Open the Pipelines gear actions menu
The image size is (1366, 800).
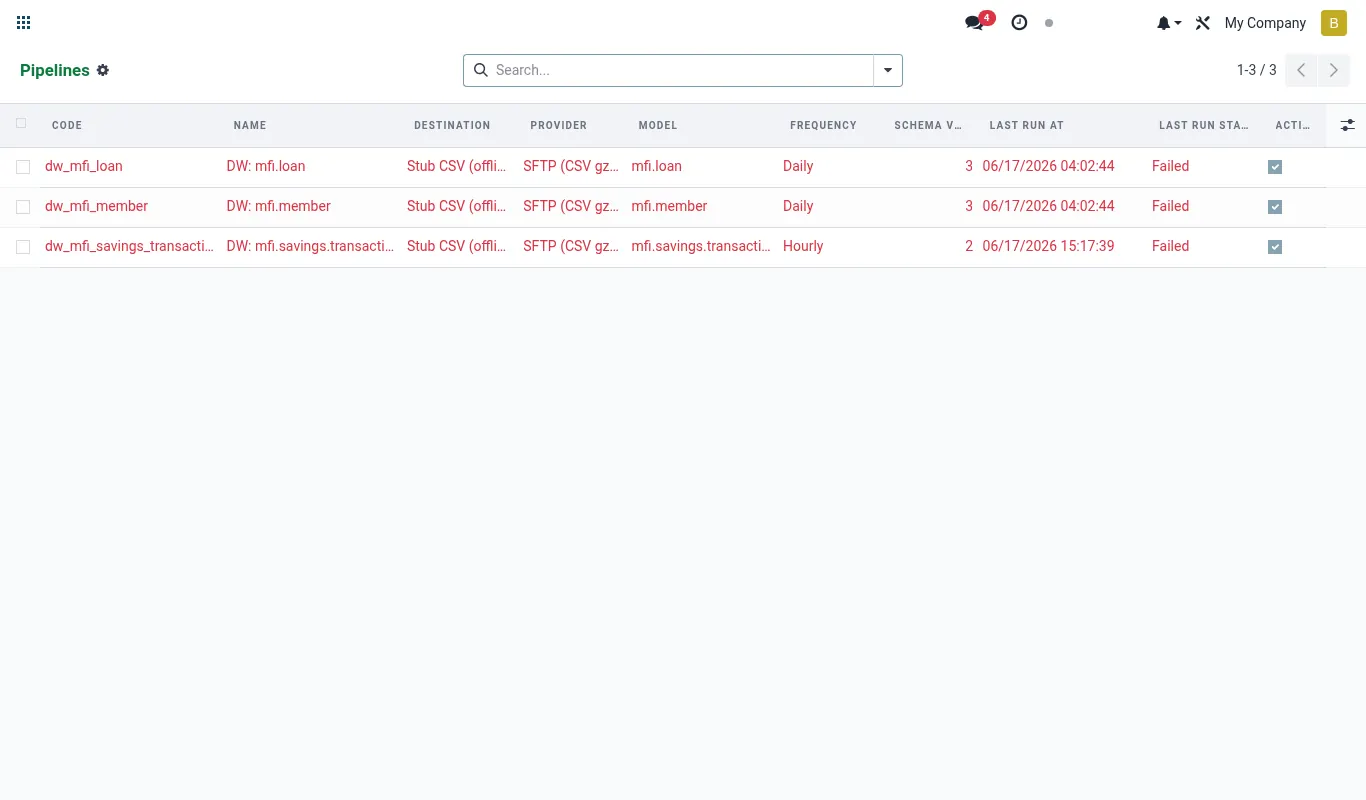(103, 70)
